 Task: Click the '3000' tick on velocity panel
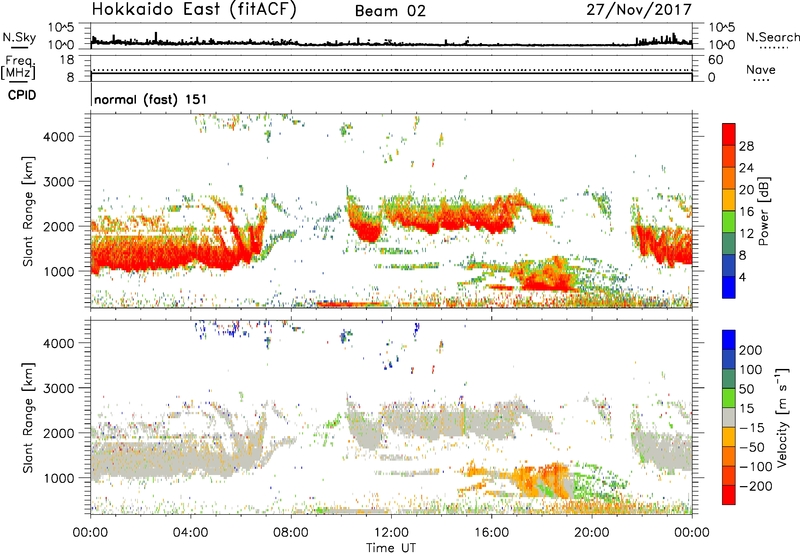[58, 388]
